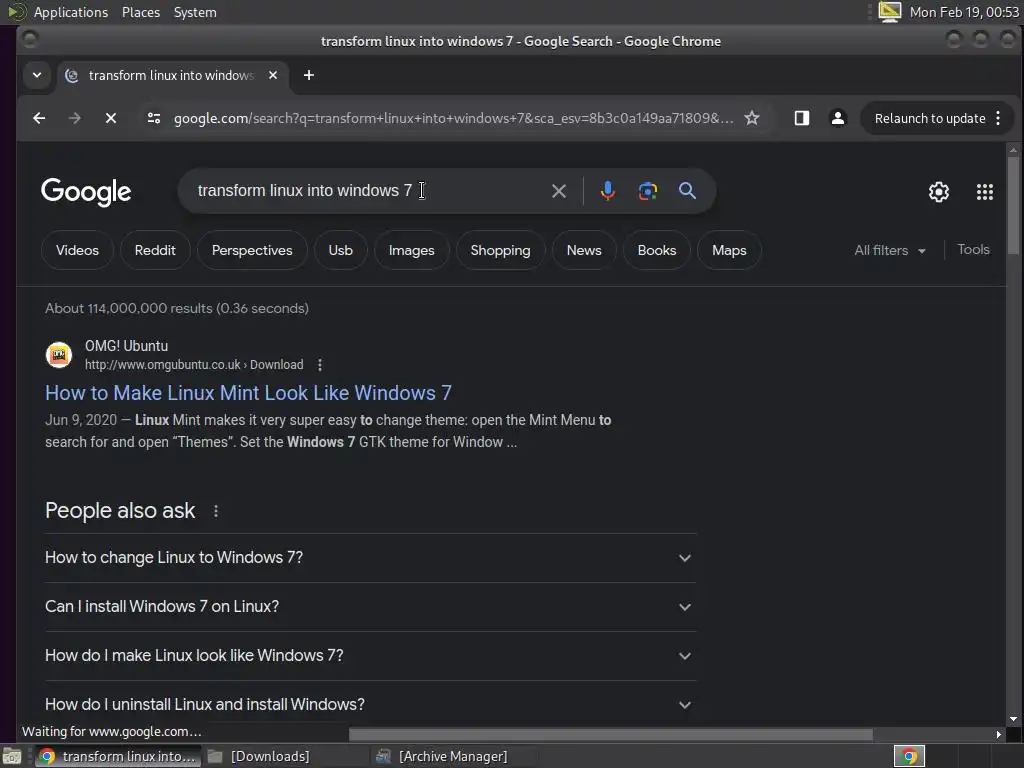Open Chrome three-dot menu beside Relaunch
This screenshot has height=768, width=1024.
tap(998, 118)
